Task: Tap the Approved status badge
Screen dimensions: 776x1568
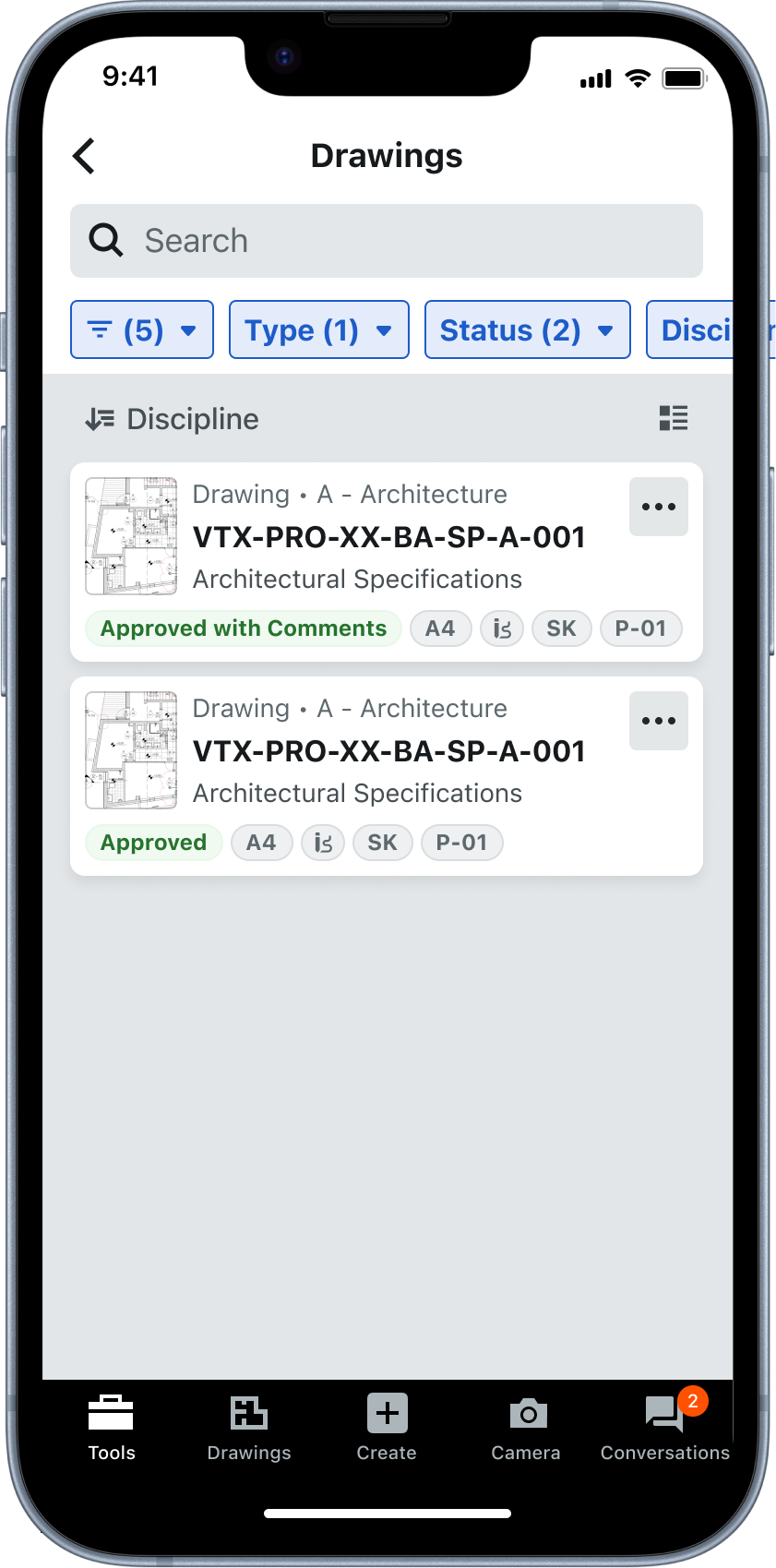Action: (x=154, y=843)
